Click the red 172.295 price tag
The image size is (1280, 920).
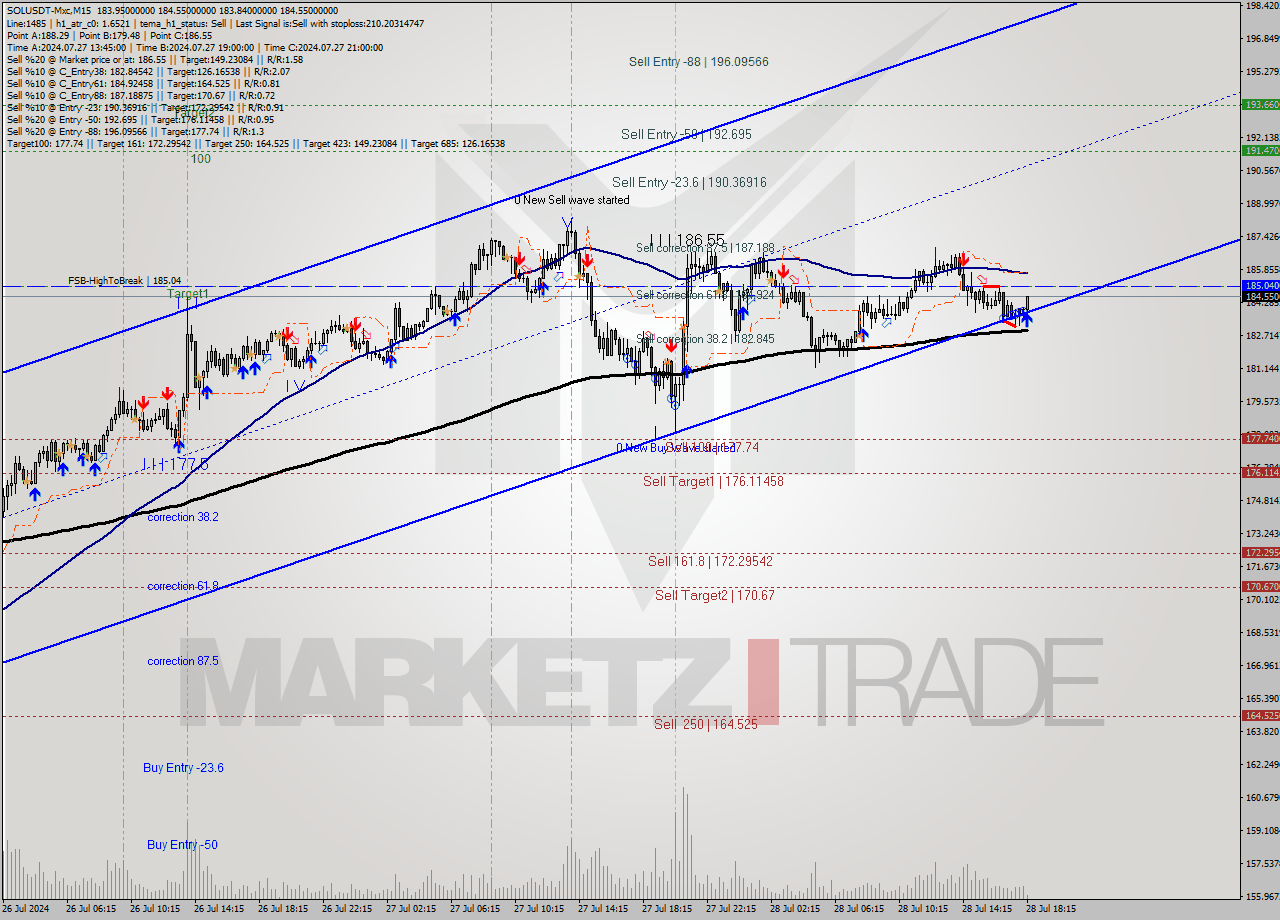click(x=1260, y=552)
